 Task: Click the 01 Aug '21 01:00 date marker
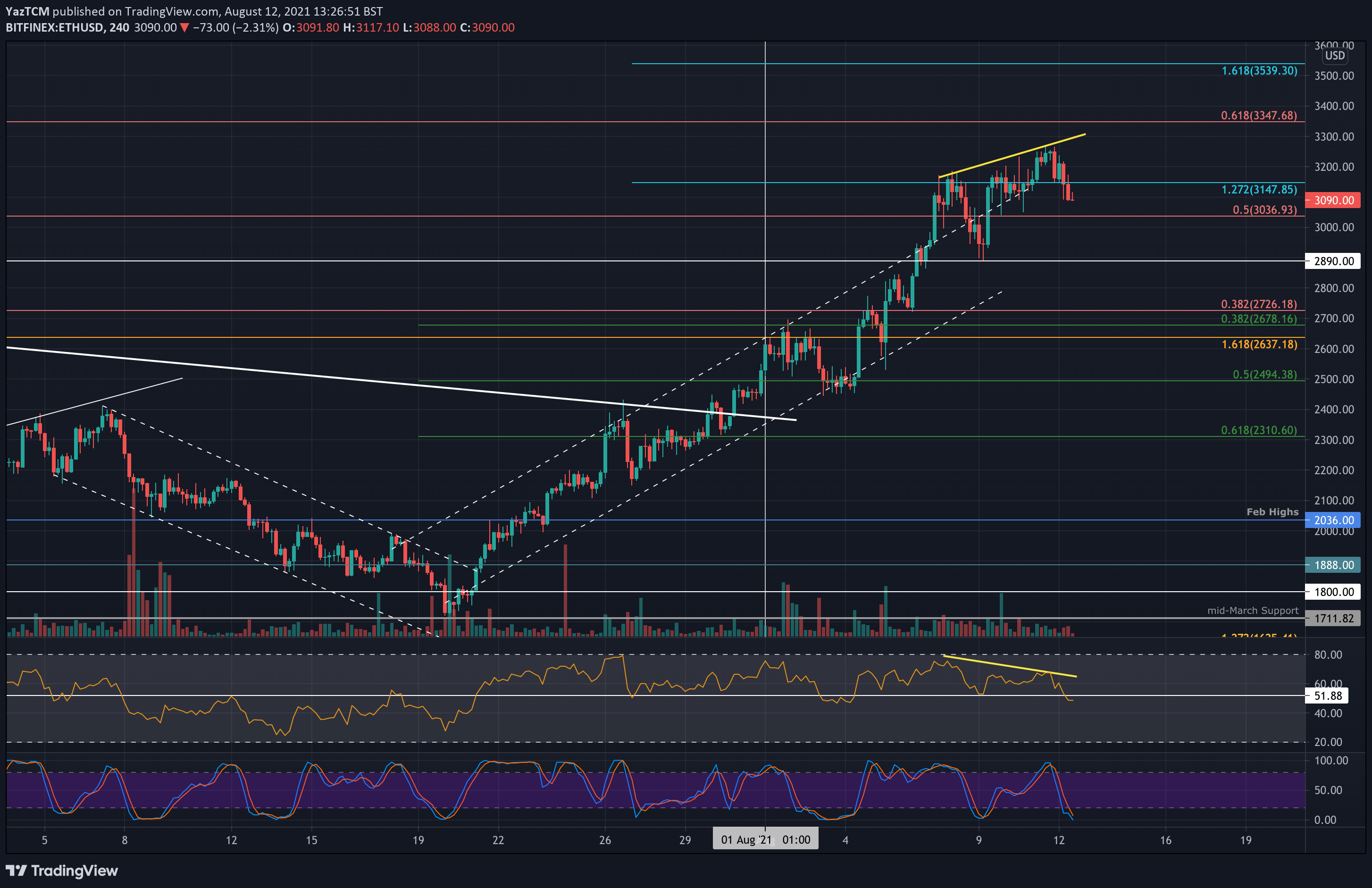[765, 839]
